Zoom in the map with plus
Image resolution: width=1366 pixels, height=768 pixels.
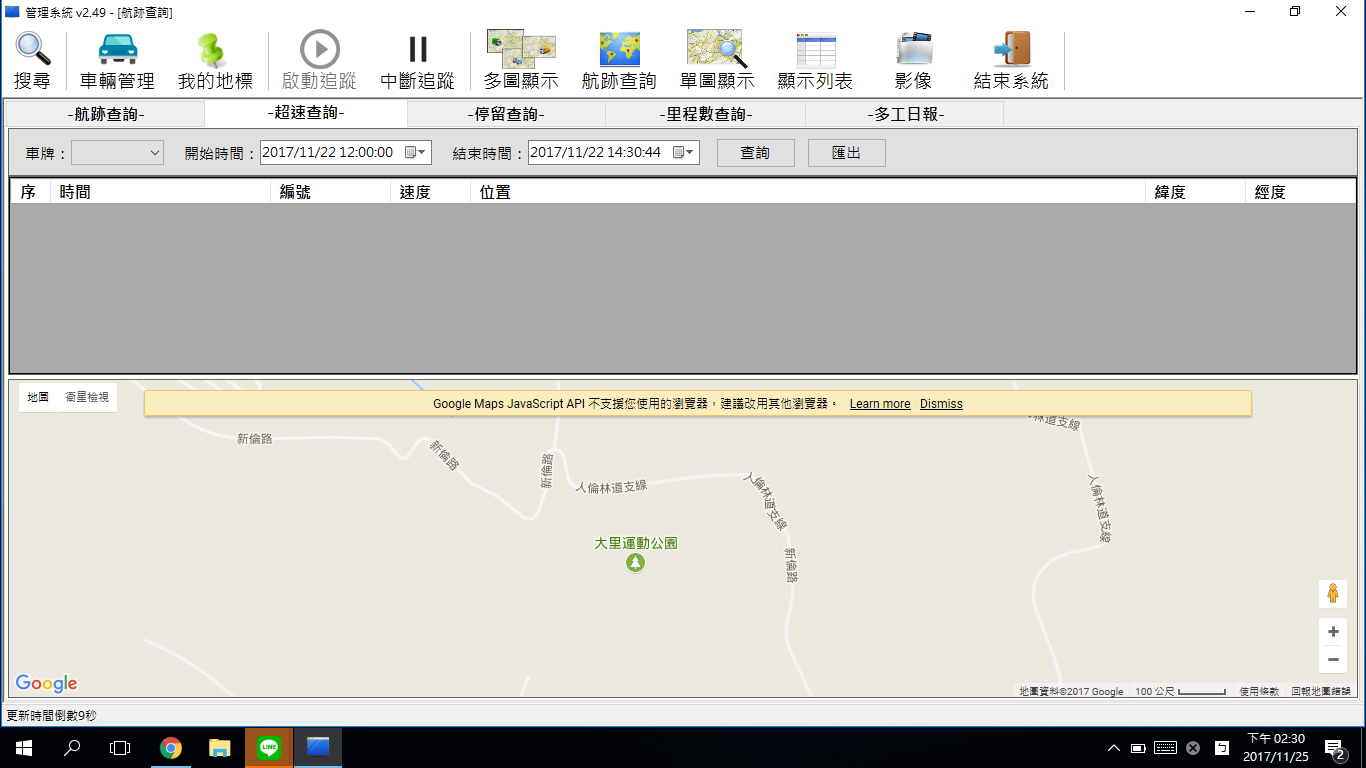click(1333, 632)
